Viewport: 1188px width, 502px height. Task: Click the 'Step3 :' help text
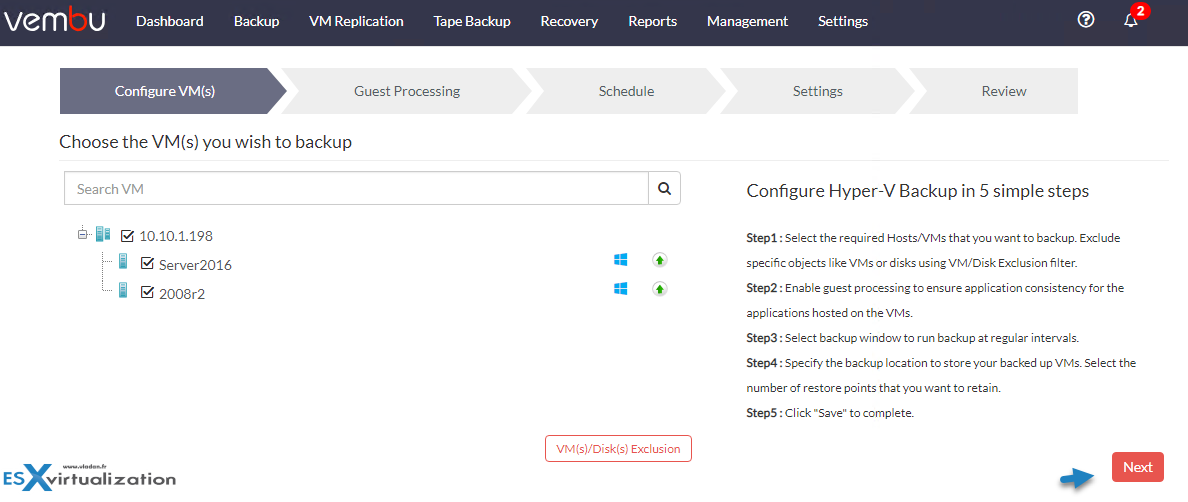pos(764,338)
